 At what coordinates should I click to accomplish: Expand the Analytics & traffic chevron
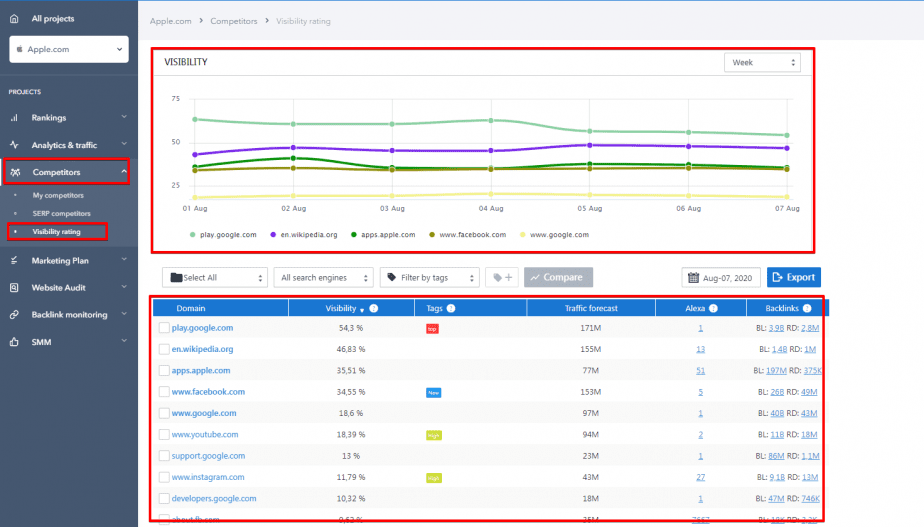click(x=124, y=144)
